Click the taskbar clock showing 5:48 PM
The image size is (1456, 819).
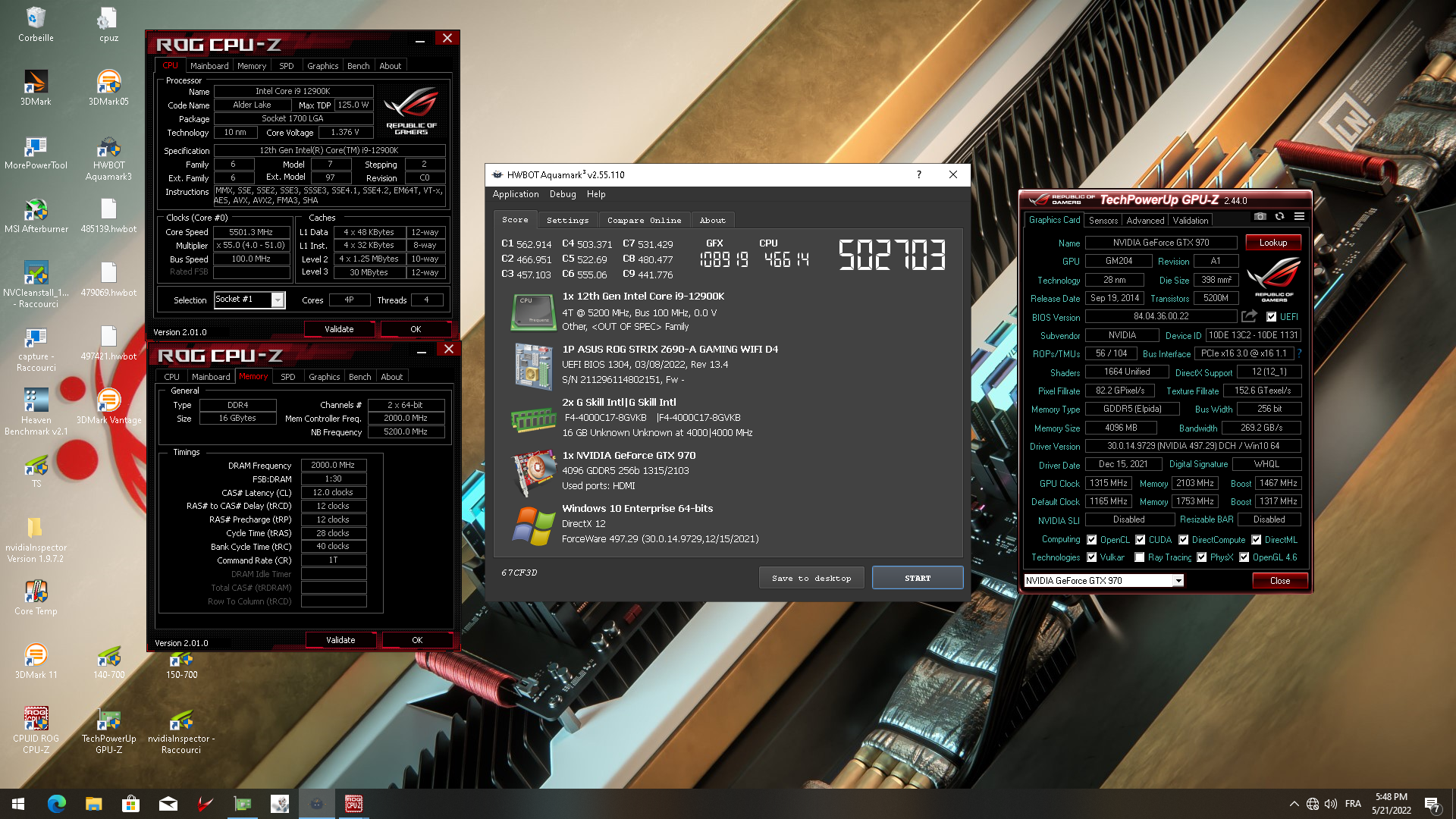[x=1392, y=804]
